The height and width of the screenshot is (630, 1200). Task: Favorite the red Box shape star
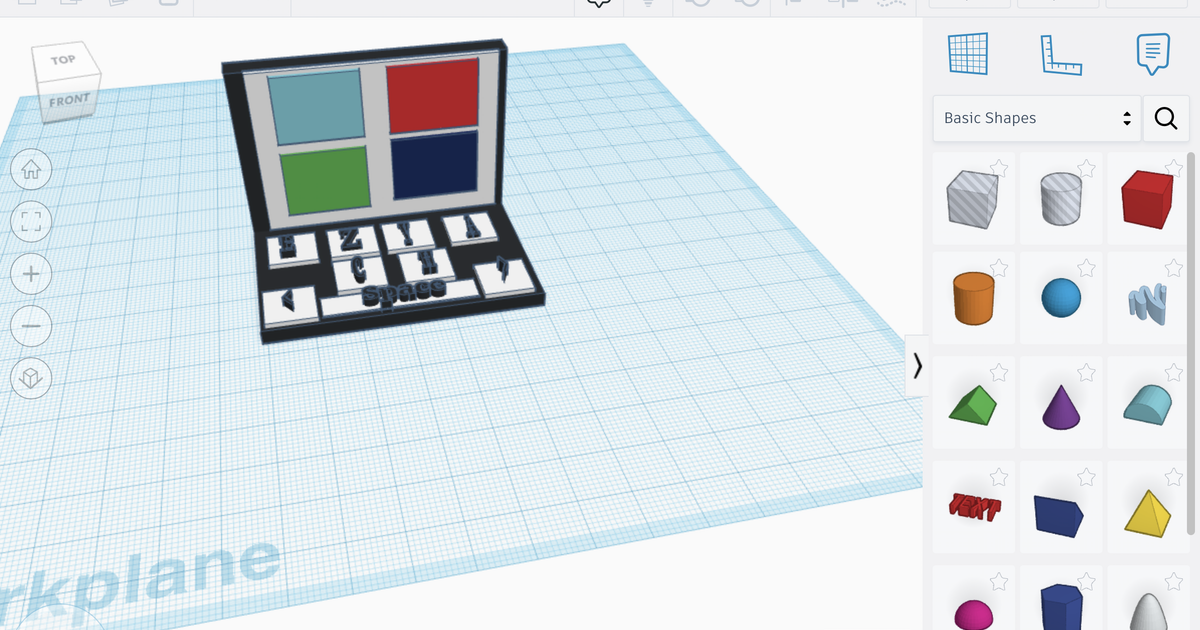(1172, 166)
